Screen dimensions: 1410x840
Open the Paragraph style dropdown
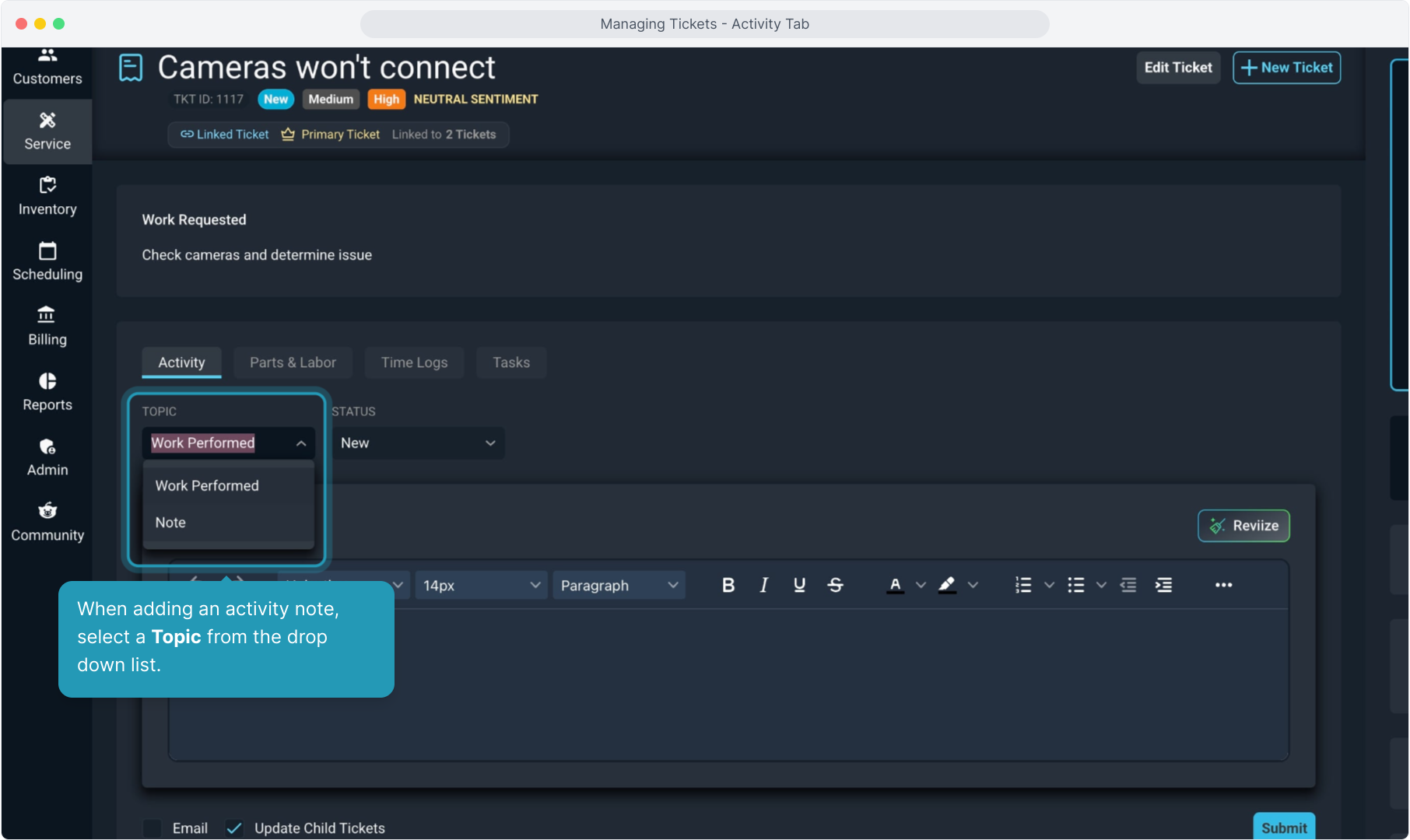point(619,585)
